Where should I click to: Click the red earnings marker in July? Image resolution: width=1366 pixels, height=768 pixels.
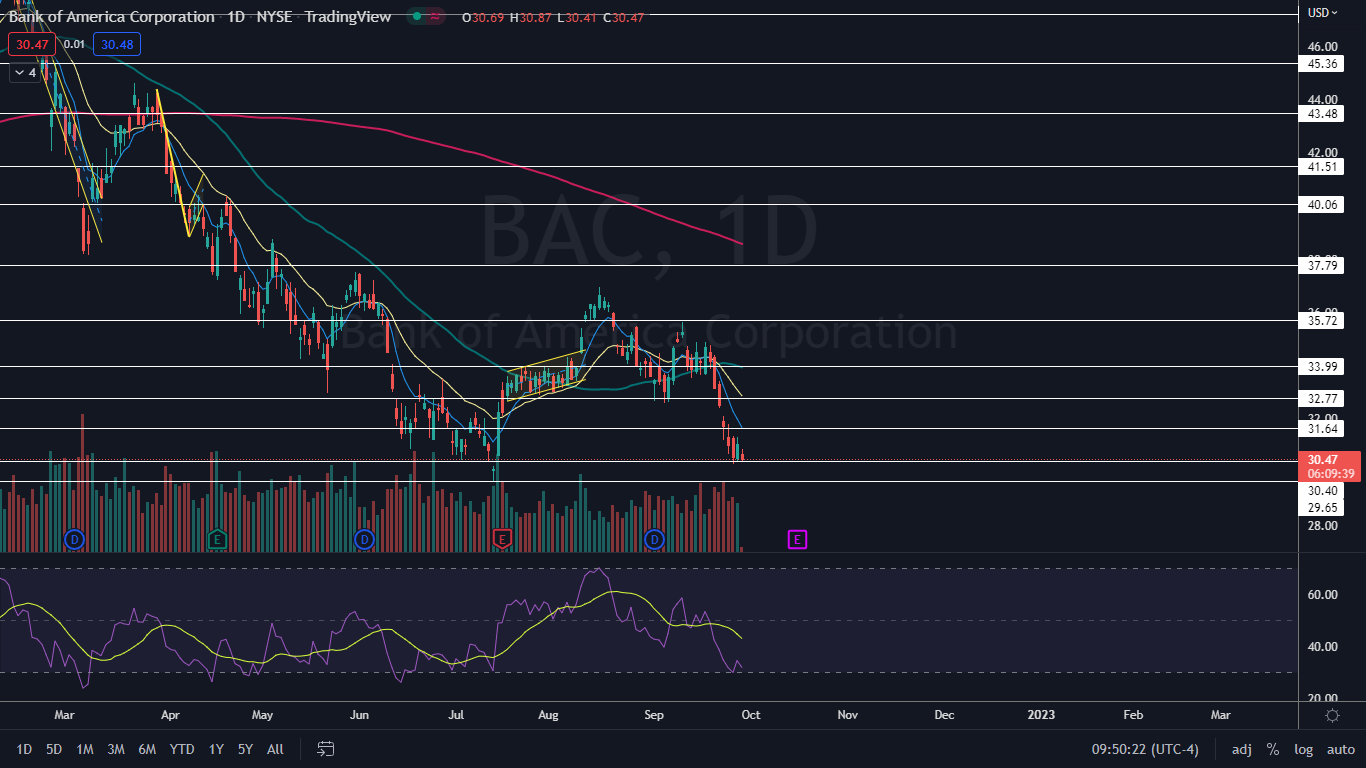coord(502,540)
